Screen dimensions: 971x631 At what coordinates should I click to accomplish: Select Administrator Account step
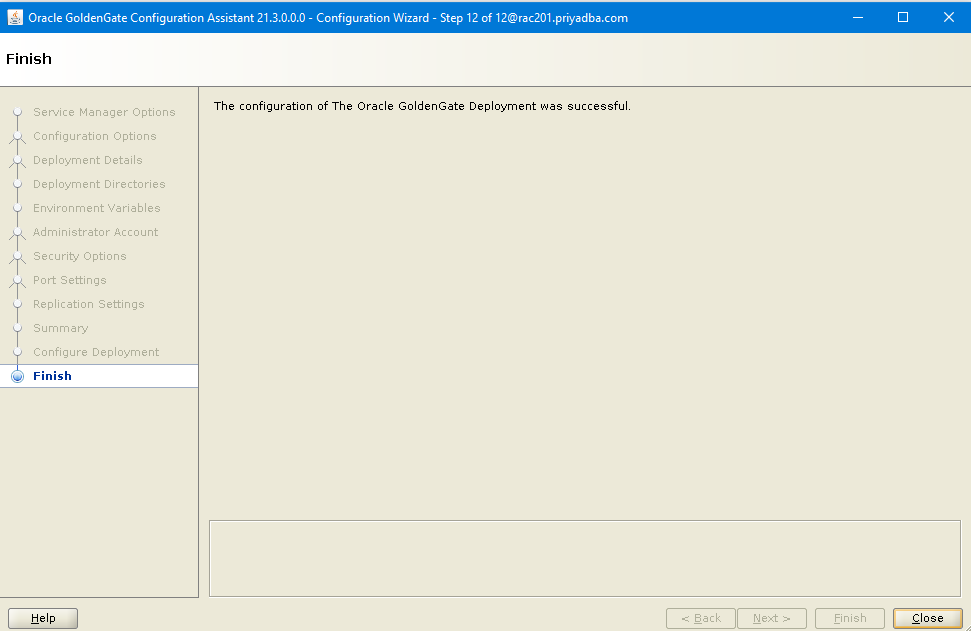point(95,232)
